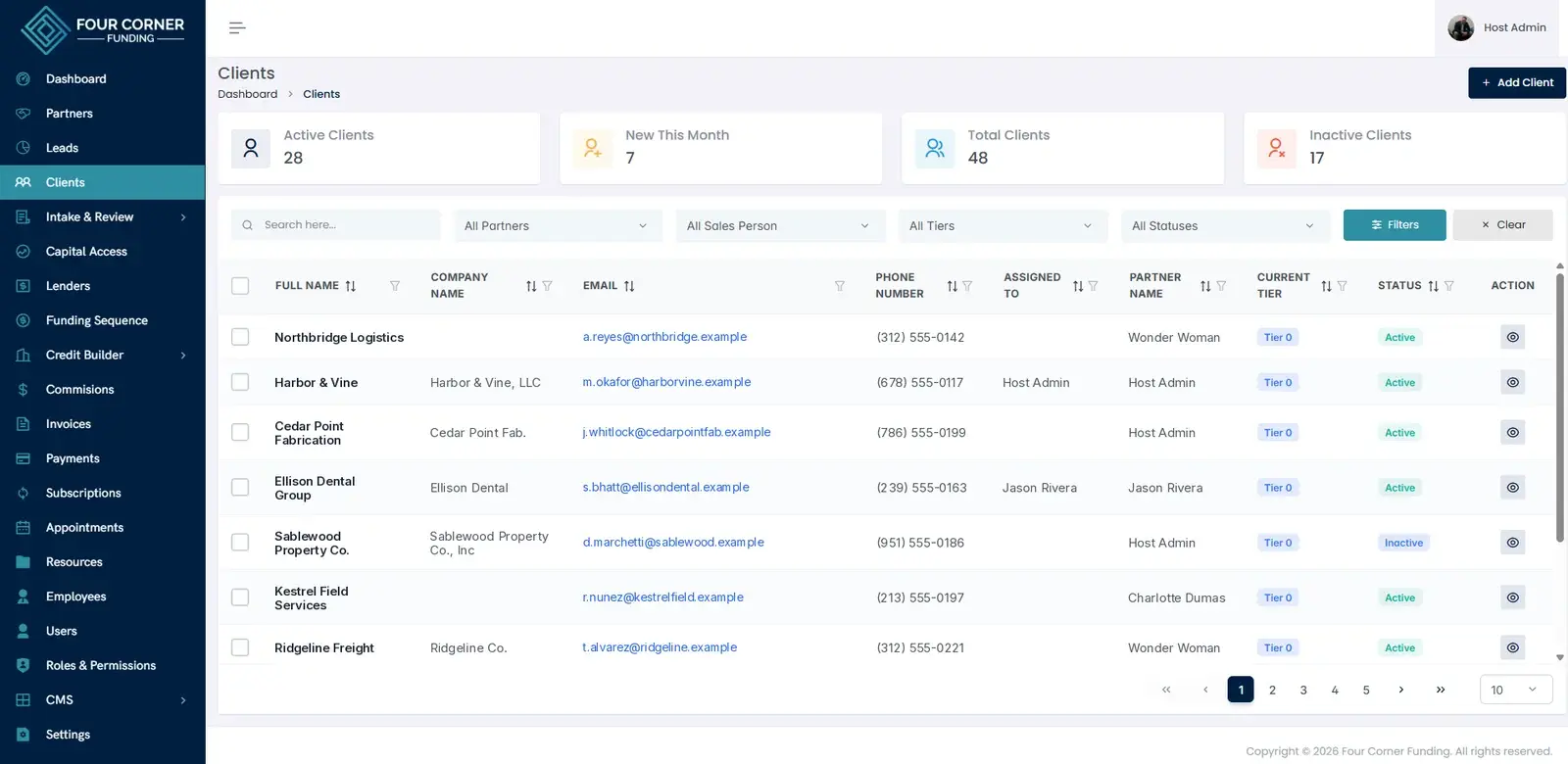Sort by Status arrows icon
This screenshot has width=1568, height=764.
click(x=1433, y=286)
